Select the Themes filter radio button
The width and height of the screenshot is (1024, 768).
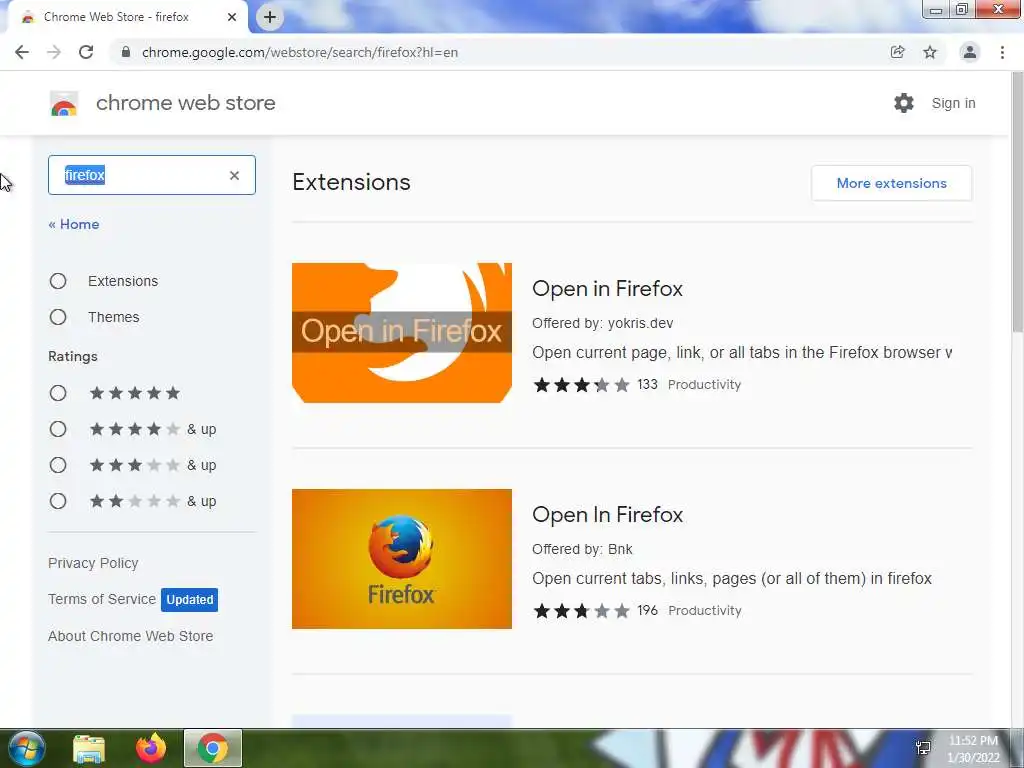tap(58, 317)
